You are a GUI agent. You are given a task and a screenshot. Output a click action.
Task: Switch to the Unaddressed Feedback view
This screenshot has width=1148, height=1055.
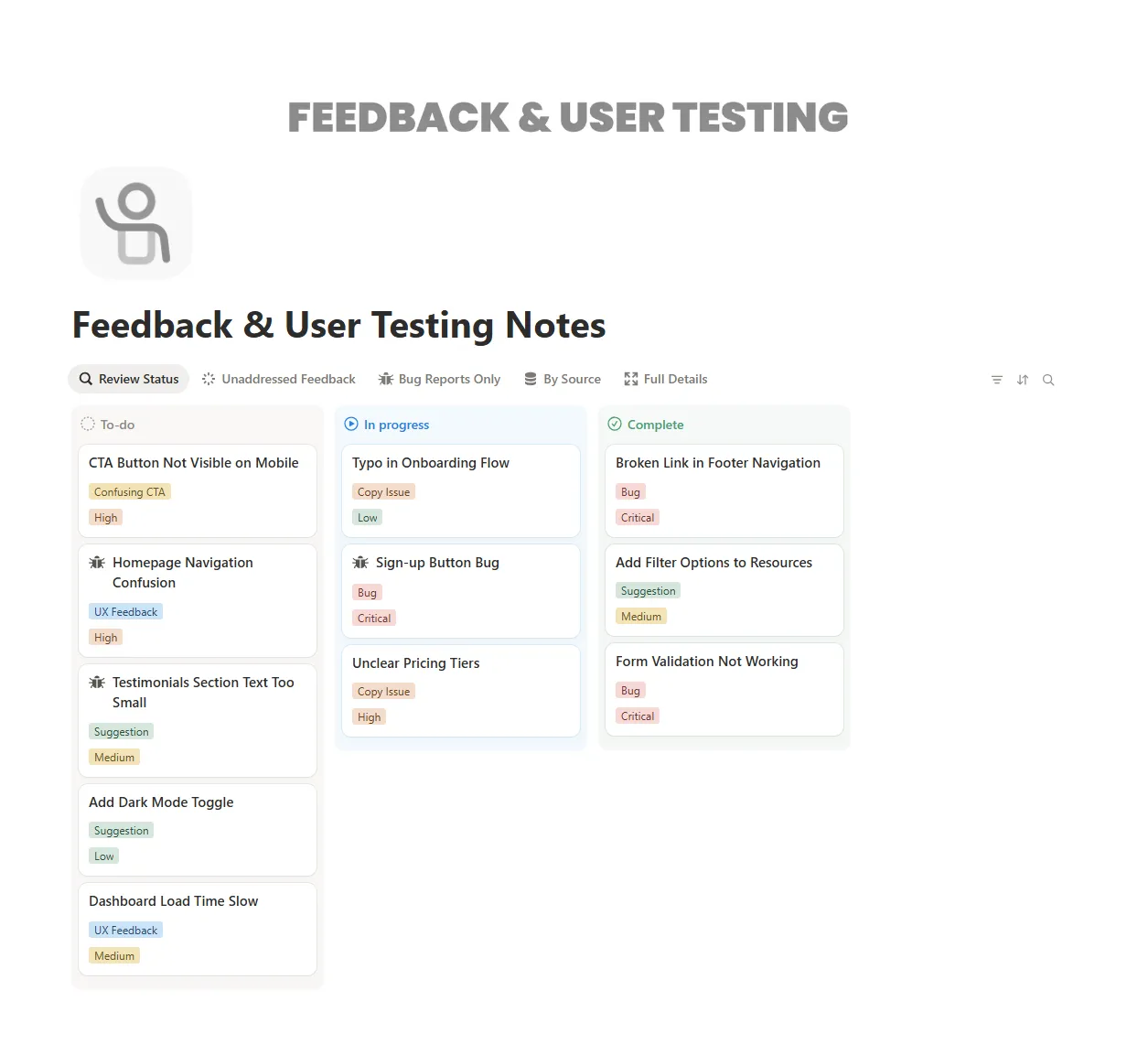[x=278, y=379]
